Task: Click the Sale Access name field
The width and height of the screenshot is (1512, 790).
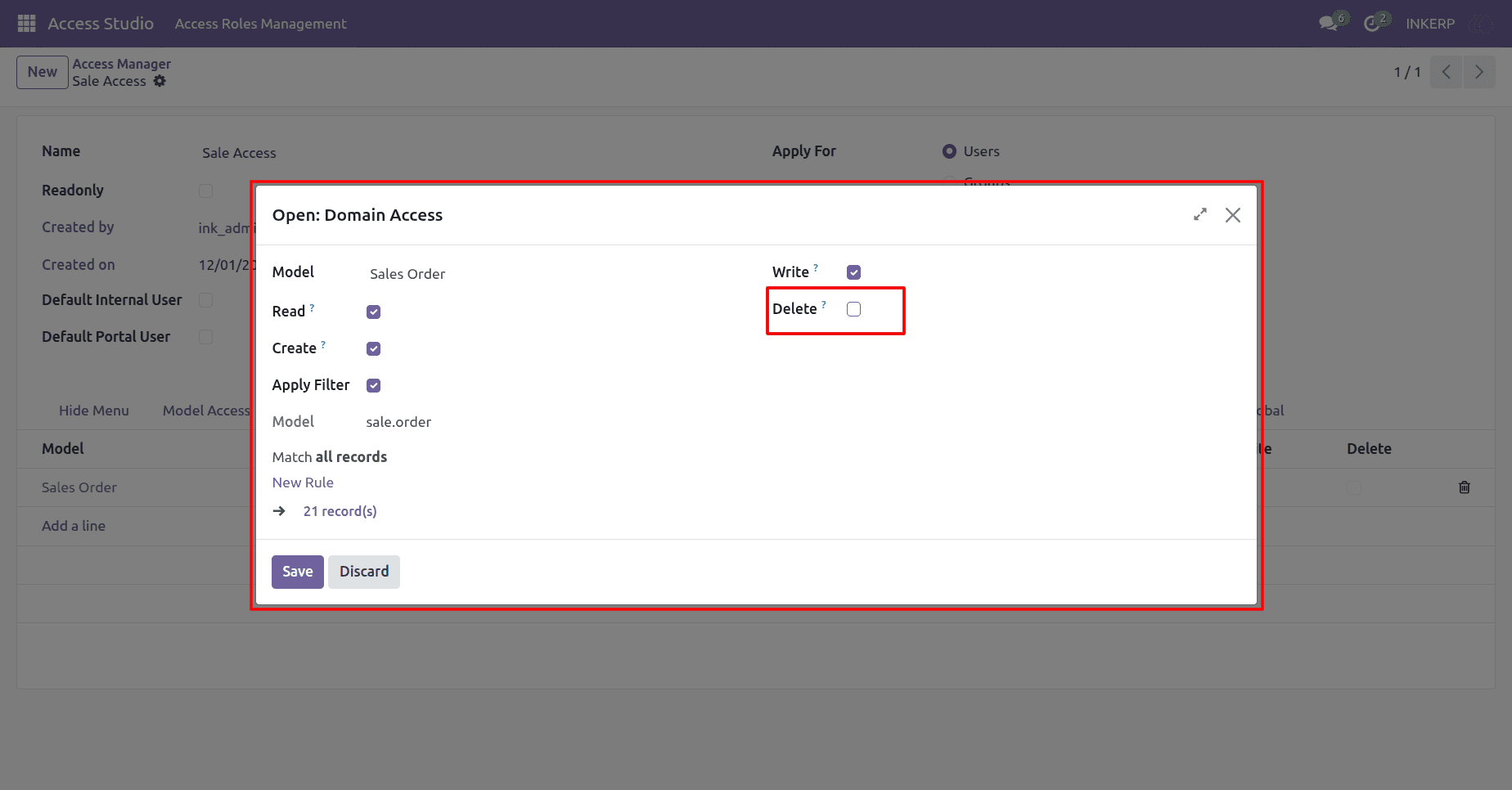Action: coord(239,153)
